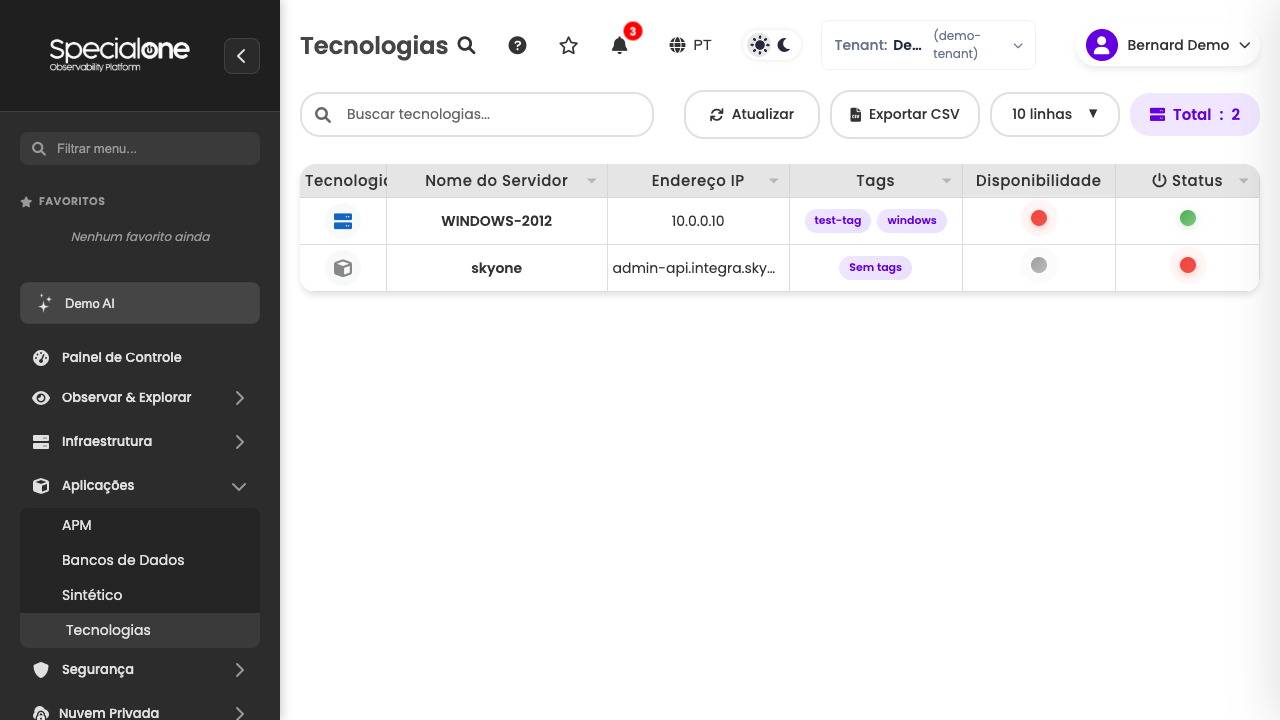Click the test-tag tag chip

(838, 221)
